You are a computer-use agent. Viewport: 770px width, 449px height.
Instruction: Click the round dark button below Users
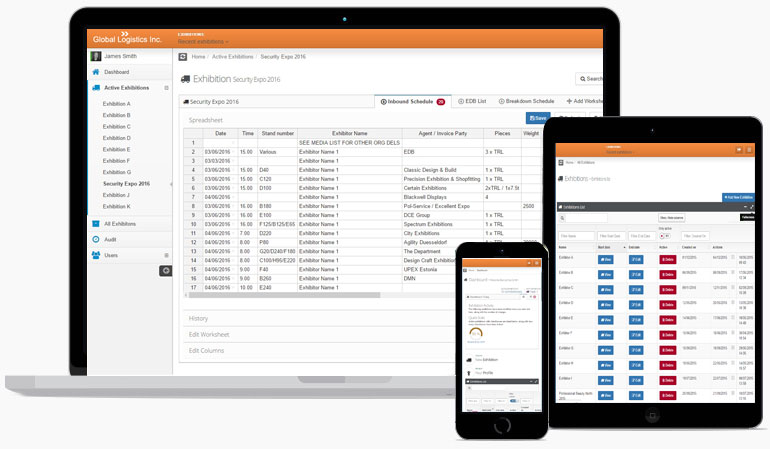point(165,271)
